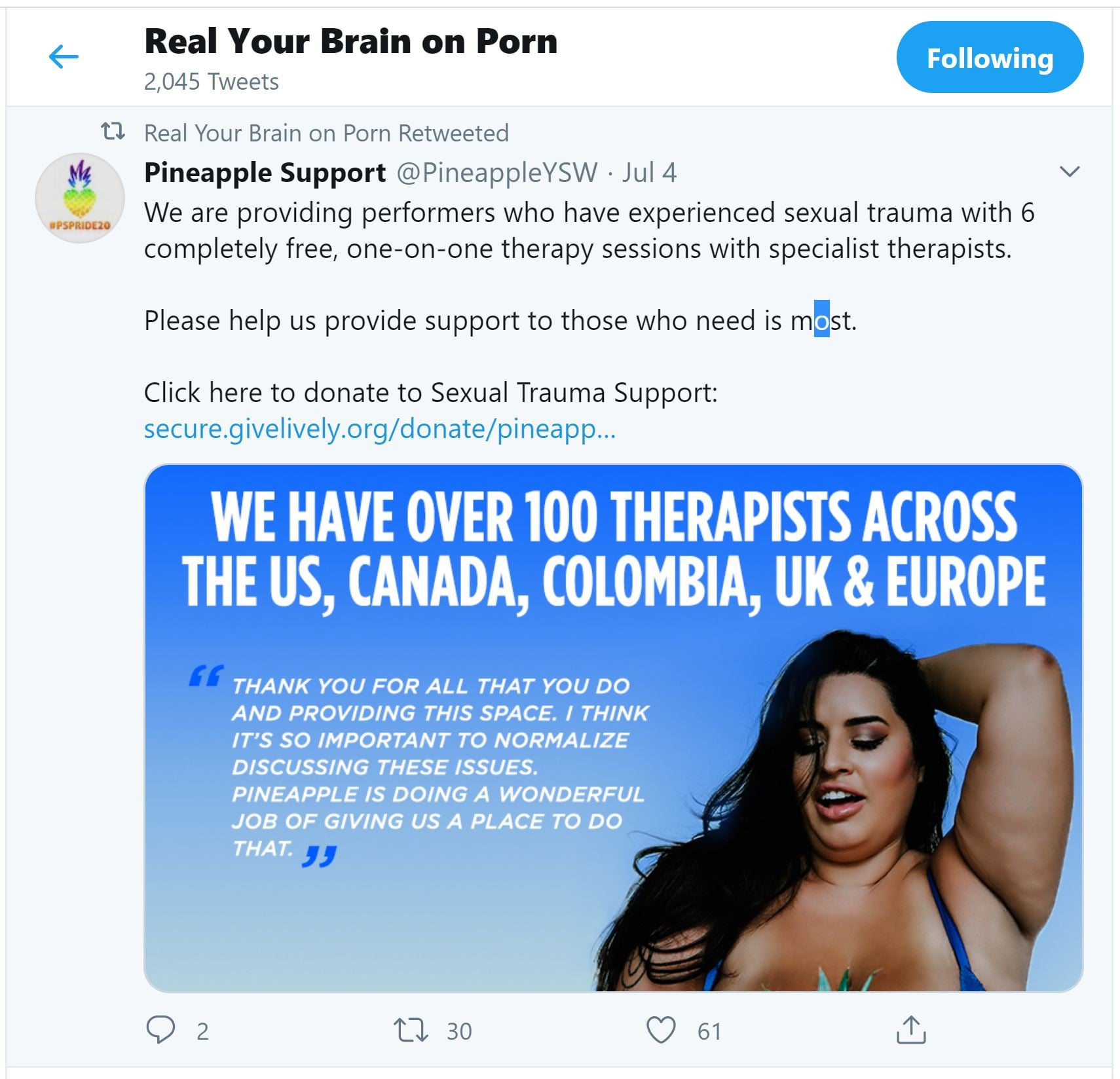
Task: Click the retweet indicator icon above the tweet
Action: tap(113, 132)
